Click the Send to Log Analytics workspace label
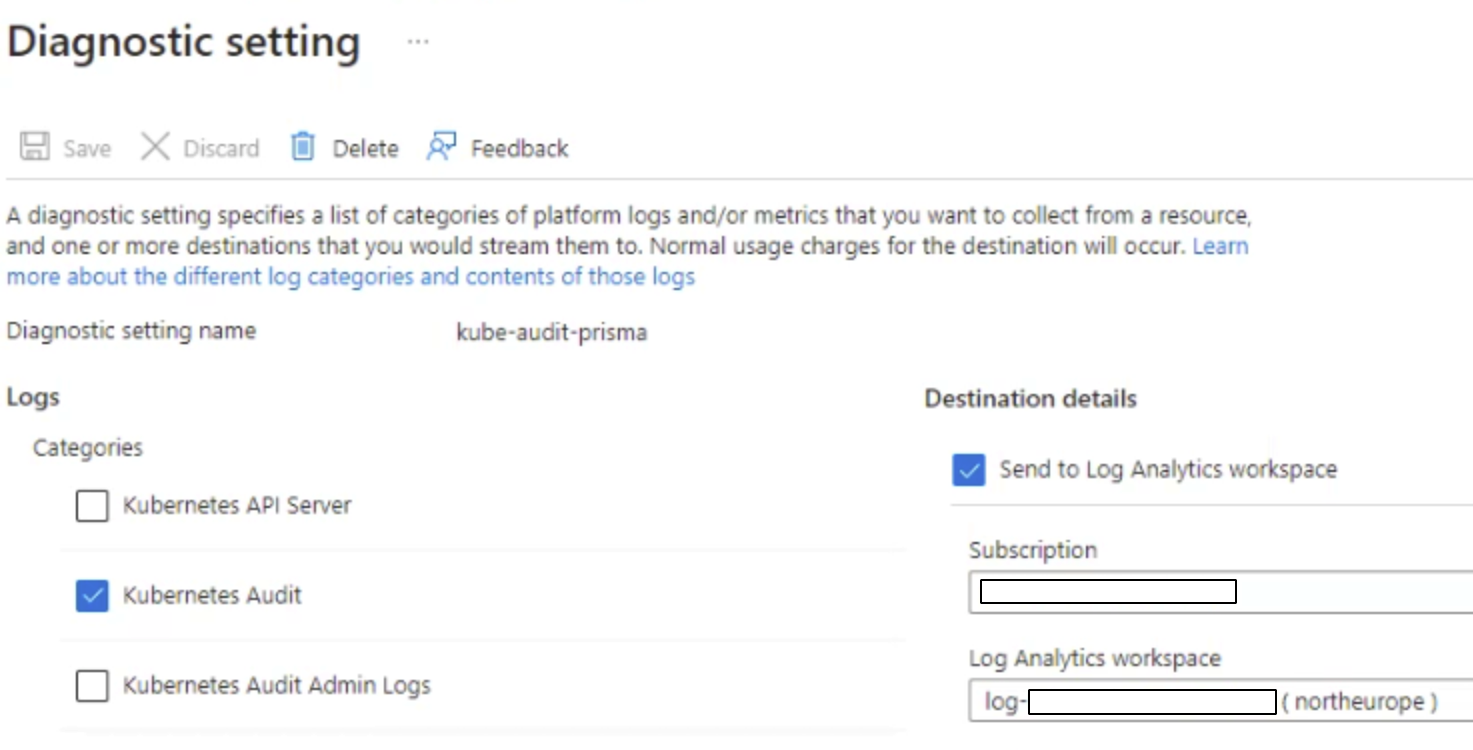Screen dimensions: 1473x750 click(1167, 469)
